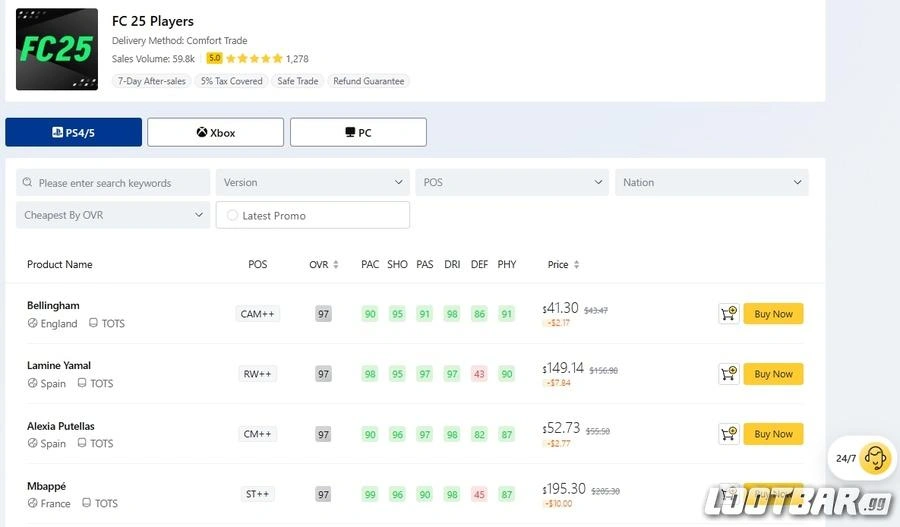Switch to the PC platform tab
Viewport: 900px width, 527px height.
358,132
